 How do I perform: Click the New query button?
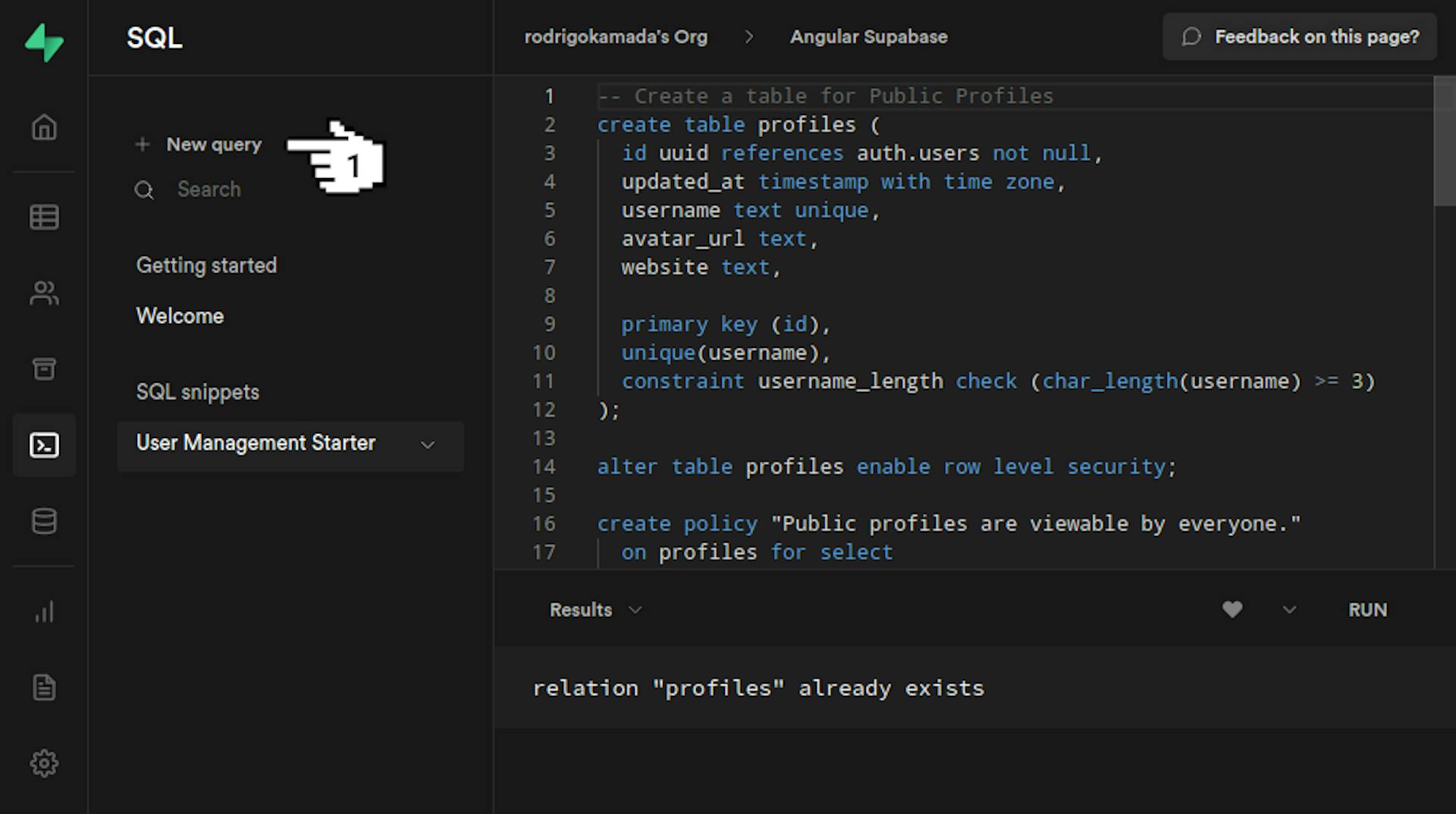click(199, 145)
